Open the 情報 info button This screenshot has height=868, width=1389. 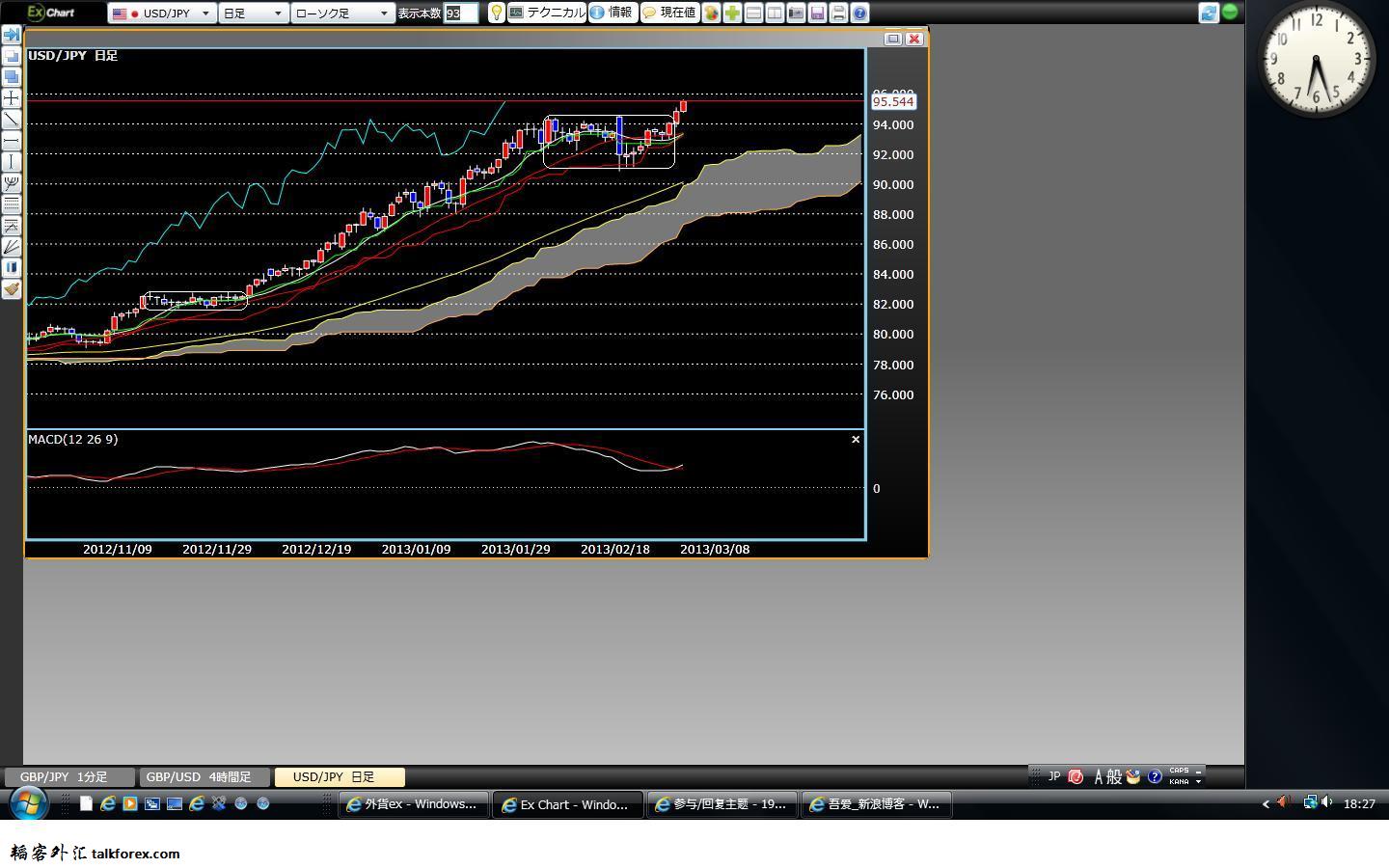612,13
